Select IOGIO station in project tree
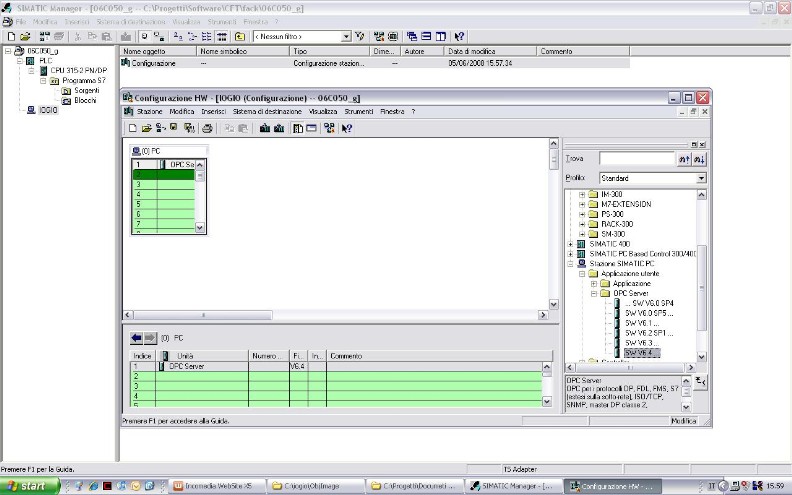 pyautogui.click(x=48, y=110)
